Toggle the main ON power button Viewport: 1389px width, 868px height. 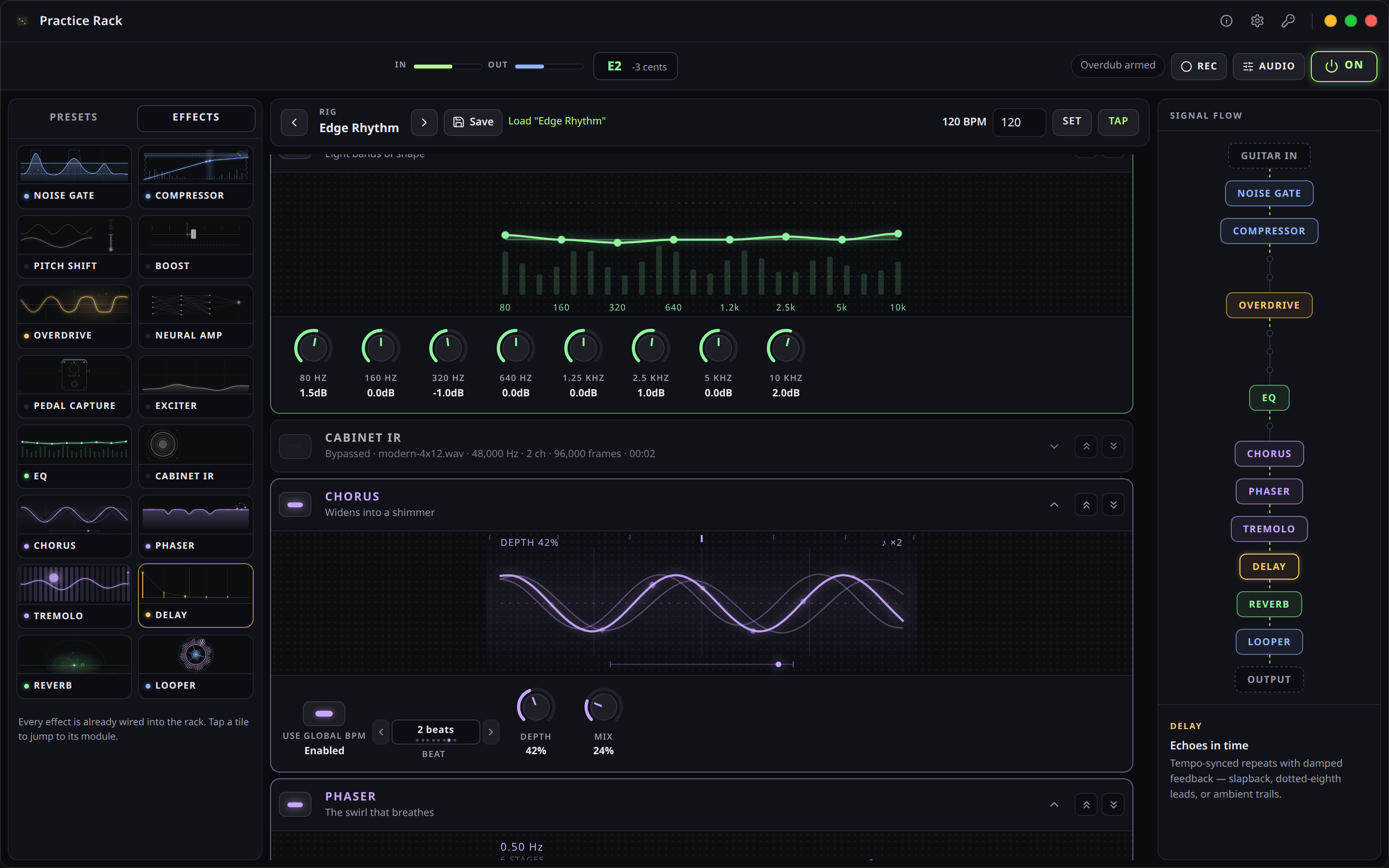click(x=1344, y=66)
